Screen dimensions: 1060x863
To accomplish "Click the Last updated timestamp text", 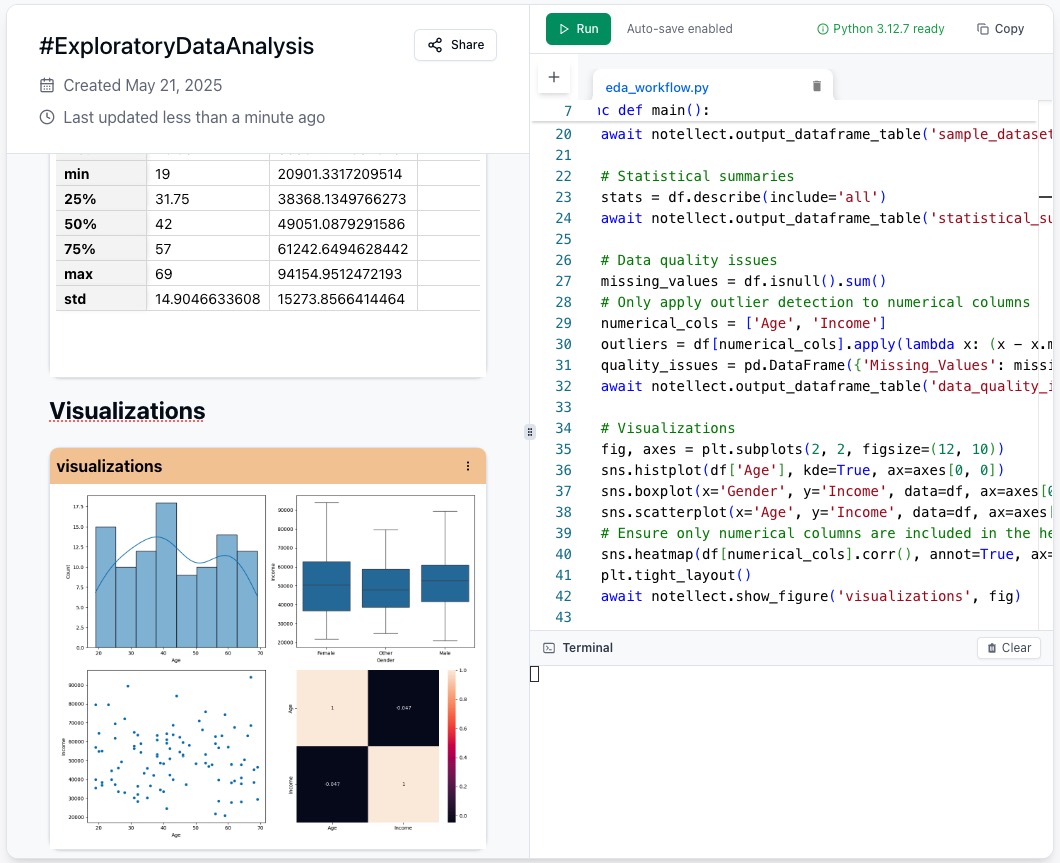I will [194, 118].
